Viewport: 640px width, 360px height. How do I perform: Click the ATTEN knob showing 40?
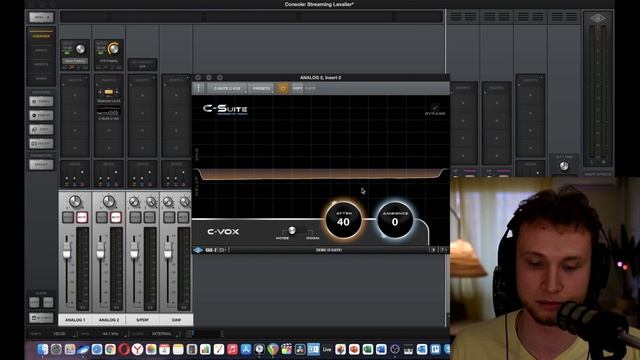(343, 220)
